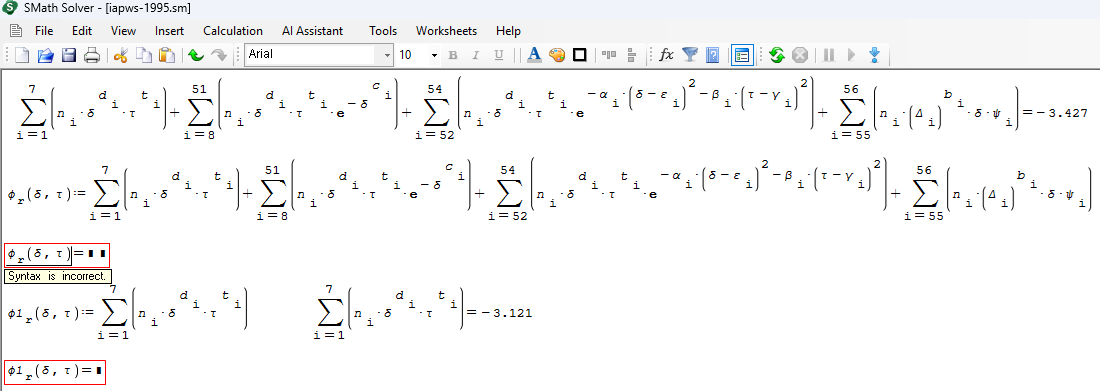The width and height of the screenshot is (1100, 391).
Task: Open the Tools menu
Action: coord(383,31)
